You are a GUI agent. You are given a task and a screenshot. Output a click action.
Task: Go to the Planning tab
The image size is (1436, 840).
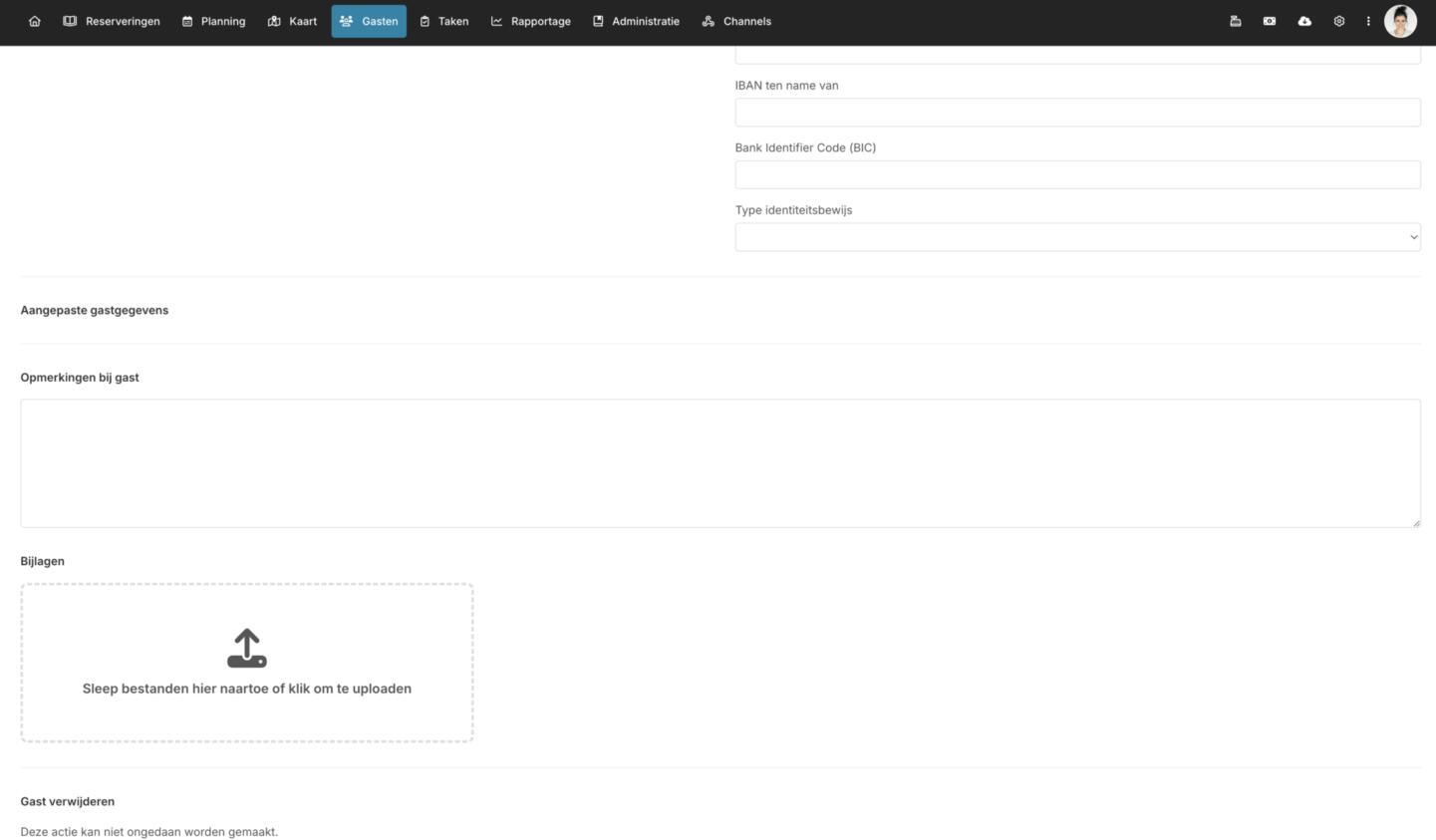tap(213, 21)
